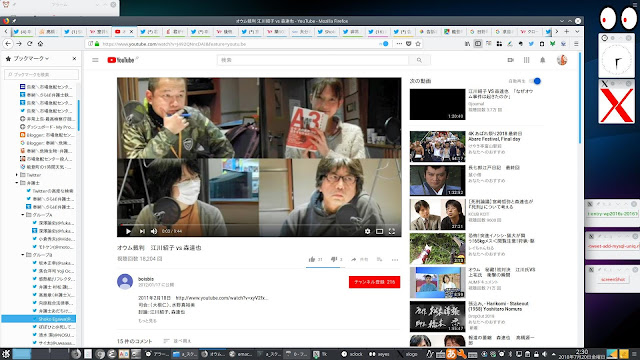Mute the video player volume icon
The width and height of the screenshot is (640, 360).
[x=154, y=231]
